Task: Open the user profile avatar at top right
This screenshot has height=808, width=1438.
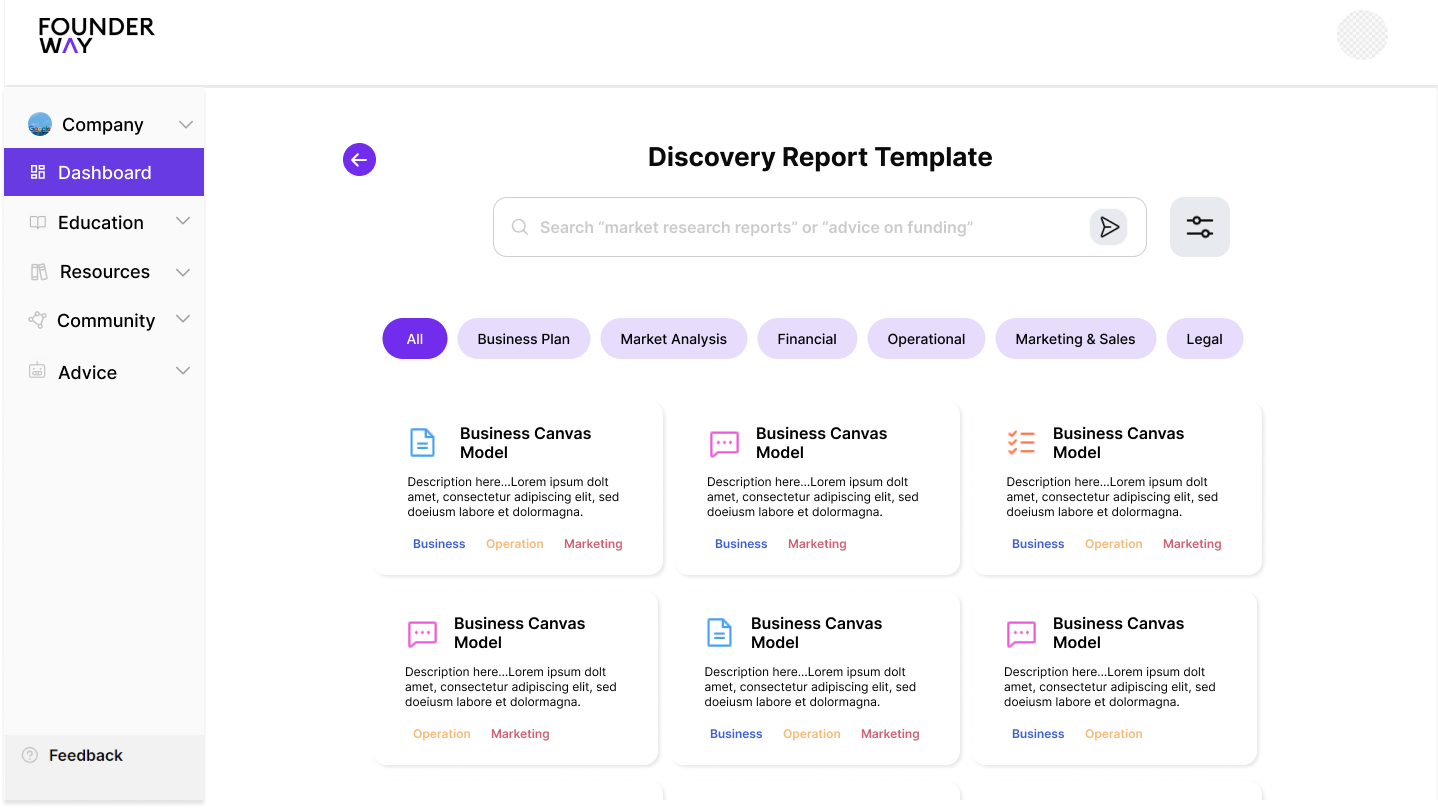Action: [x=1362, y=35]
